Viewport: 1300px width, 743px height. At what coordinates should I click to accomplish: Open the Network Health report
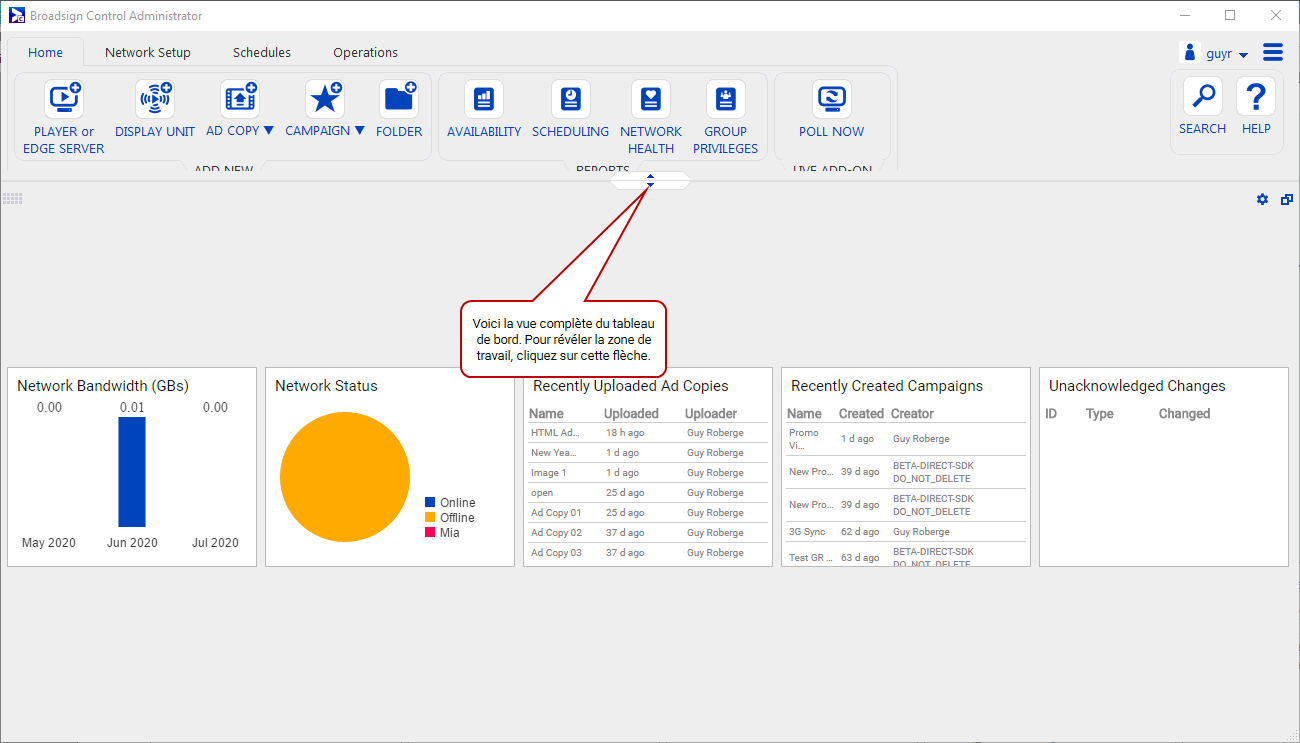(651, 99)
